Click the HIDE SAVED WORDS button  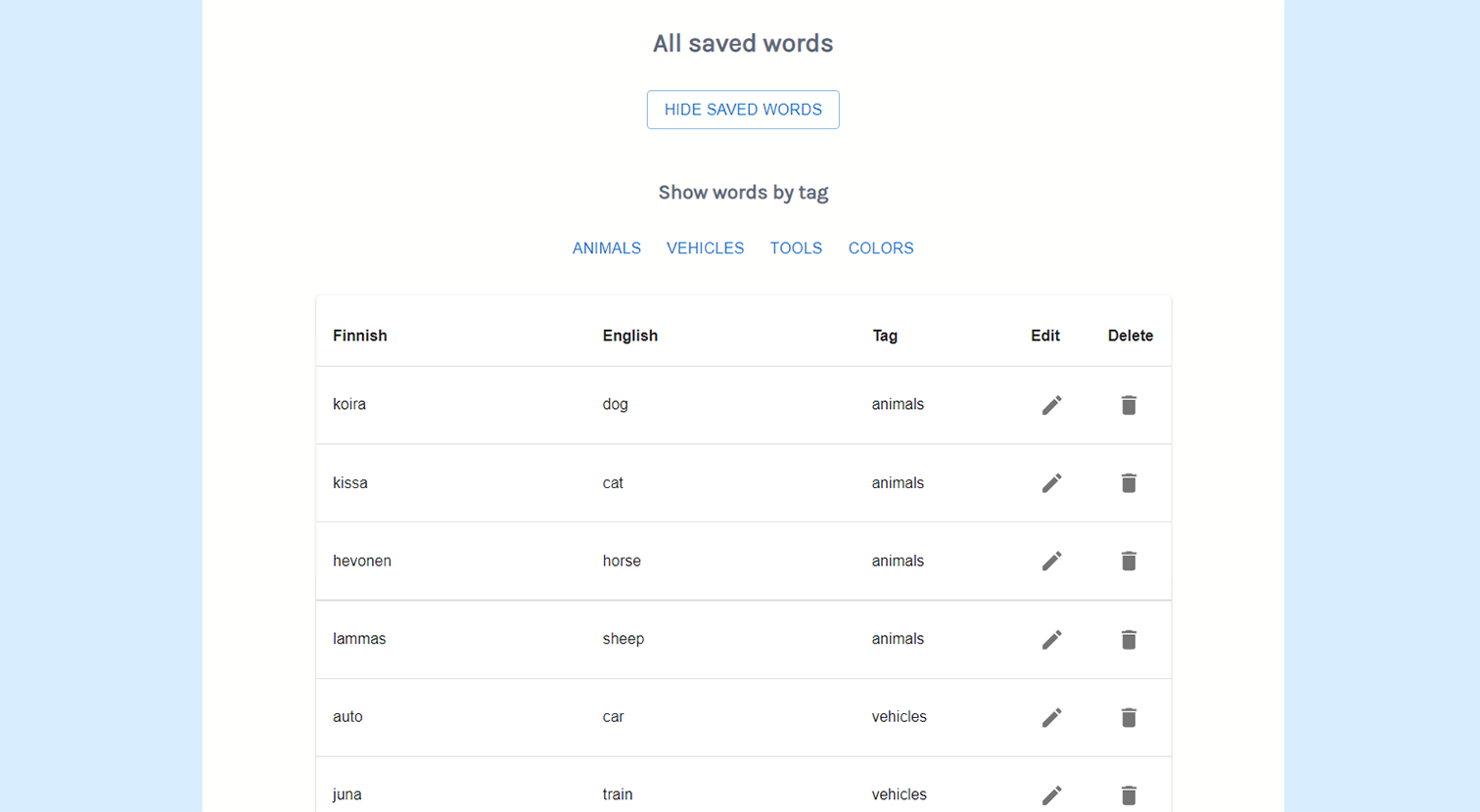743,110
